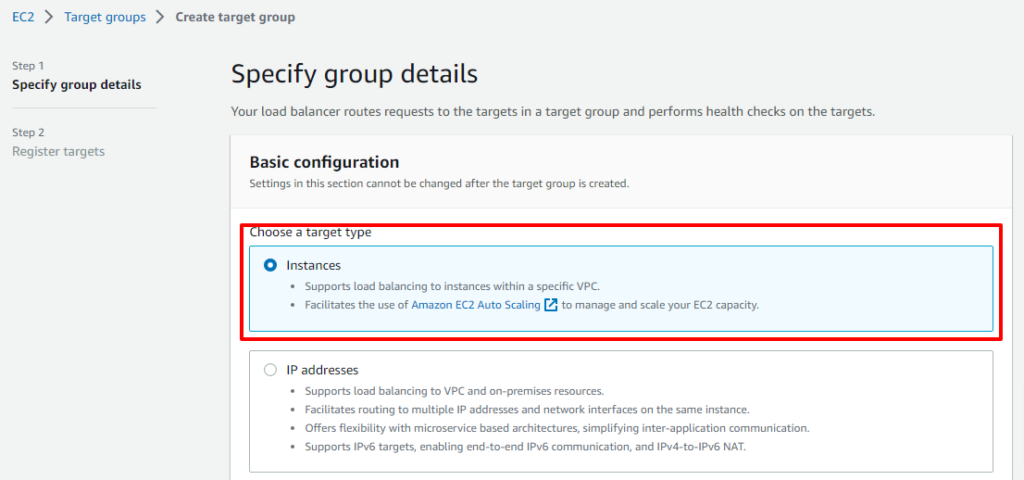Go to Register targets wizard step
The height and width of the screenshot is (480, 1024).
(x=59, y=152)
